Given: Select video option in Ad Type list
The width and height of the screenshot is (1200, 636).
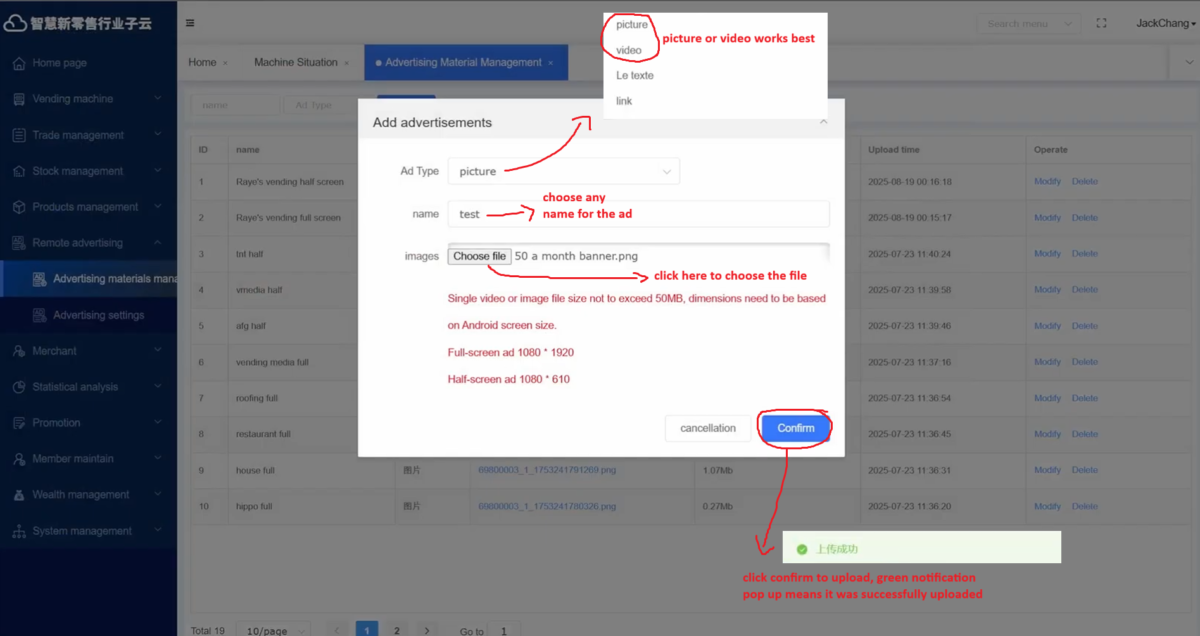Looking at the screenshot, I should (x=629, y=50).
